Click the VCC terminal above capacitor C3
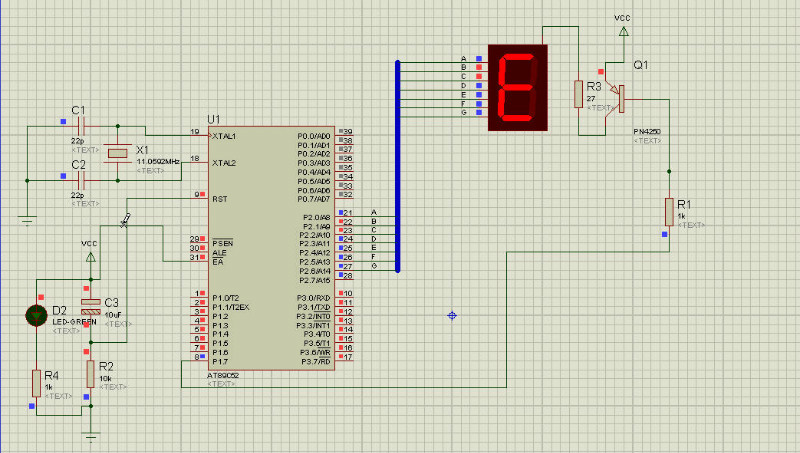Image resolution: width=800 pixels, height=453 pixels. [91, 256]
